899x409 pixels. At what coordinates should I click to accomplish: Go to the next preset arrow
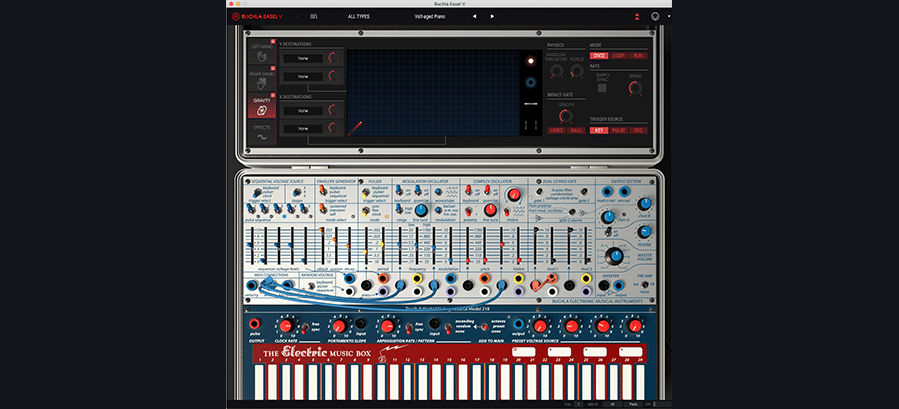pyautogui.click(x=492, y=16)
